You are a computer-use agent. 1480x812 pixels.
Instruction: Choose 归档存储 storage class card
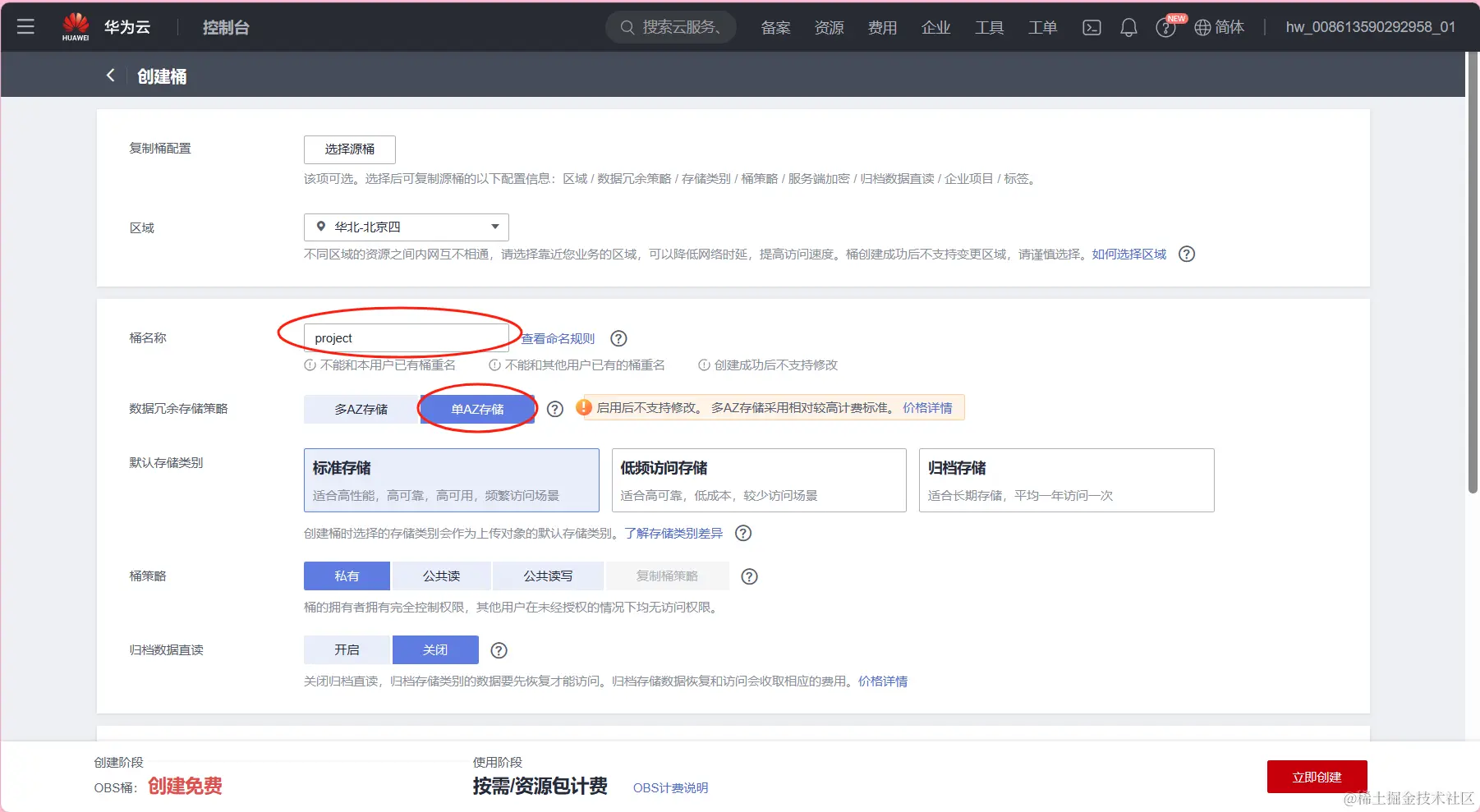pos(1066,480)
